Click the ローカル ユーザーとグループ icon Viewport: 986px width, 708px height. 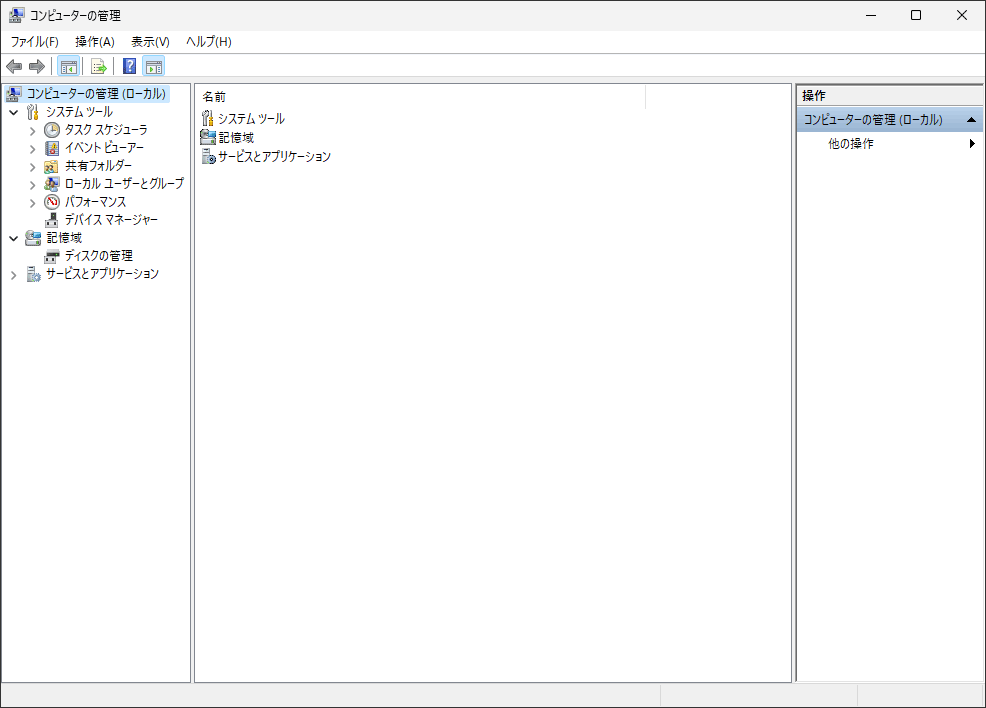point(52,184)
